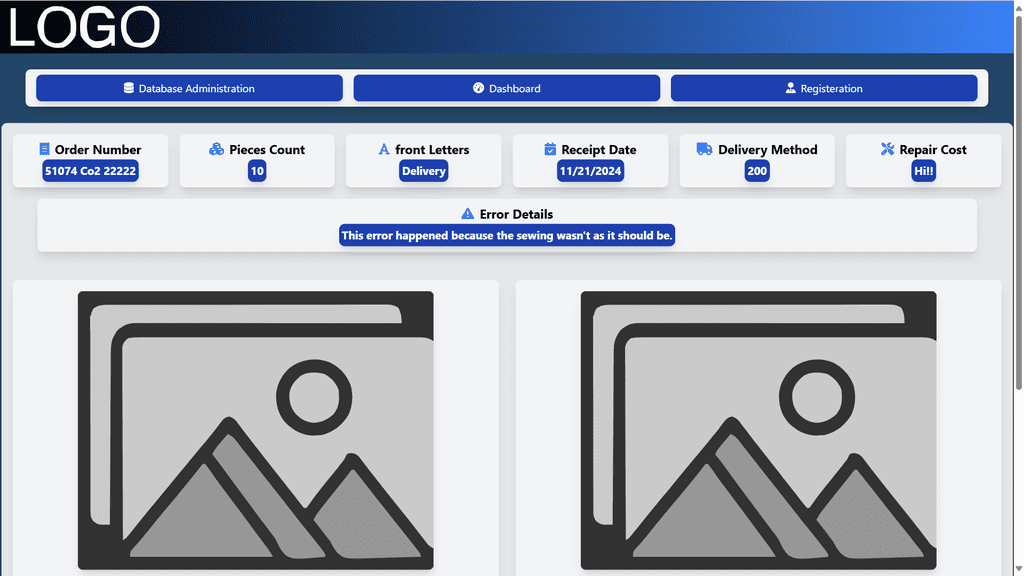1024x576 pixels.
Task: Click the 'Order Number' label
Action: pyautogui.click(x=98, y=150)
